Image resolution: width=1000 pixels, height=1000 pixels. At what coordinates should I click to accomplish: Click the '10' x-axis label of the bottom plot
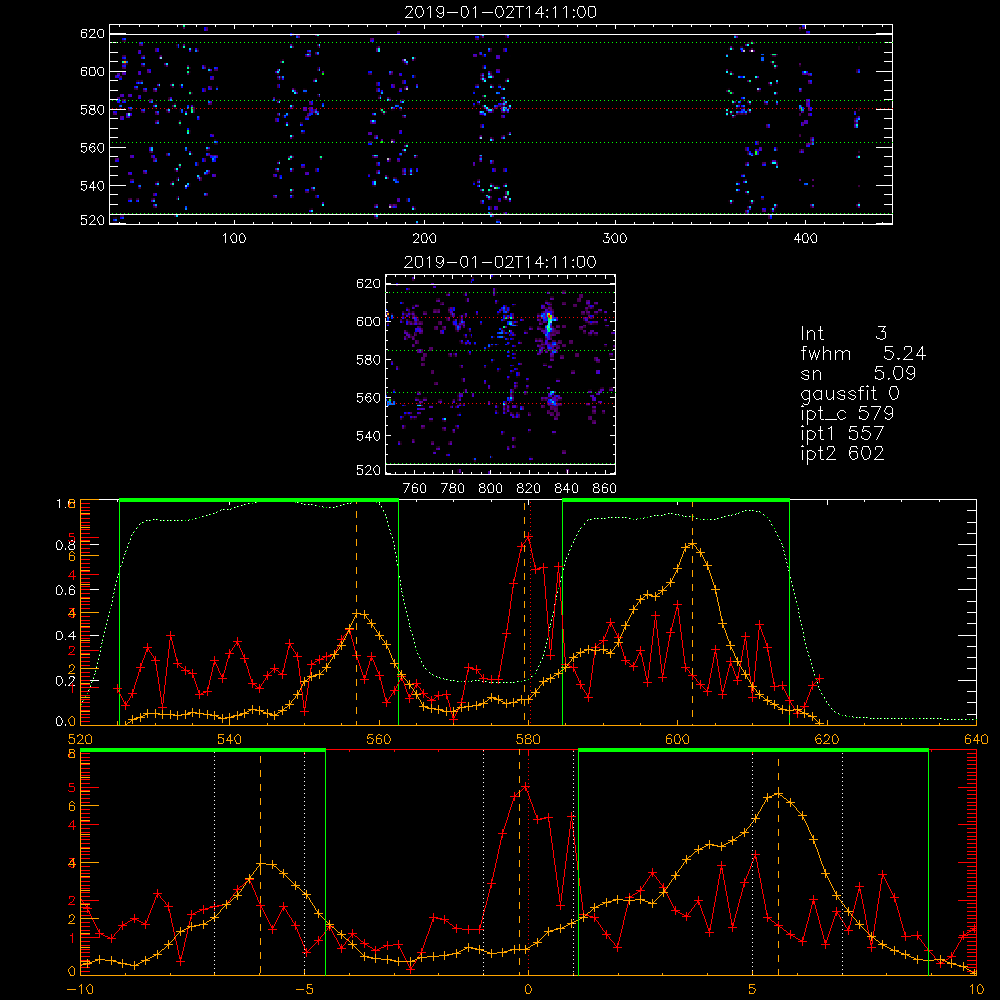(x=976, y=989)
